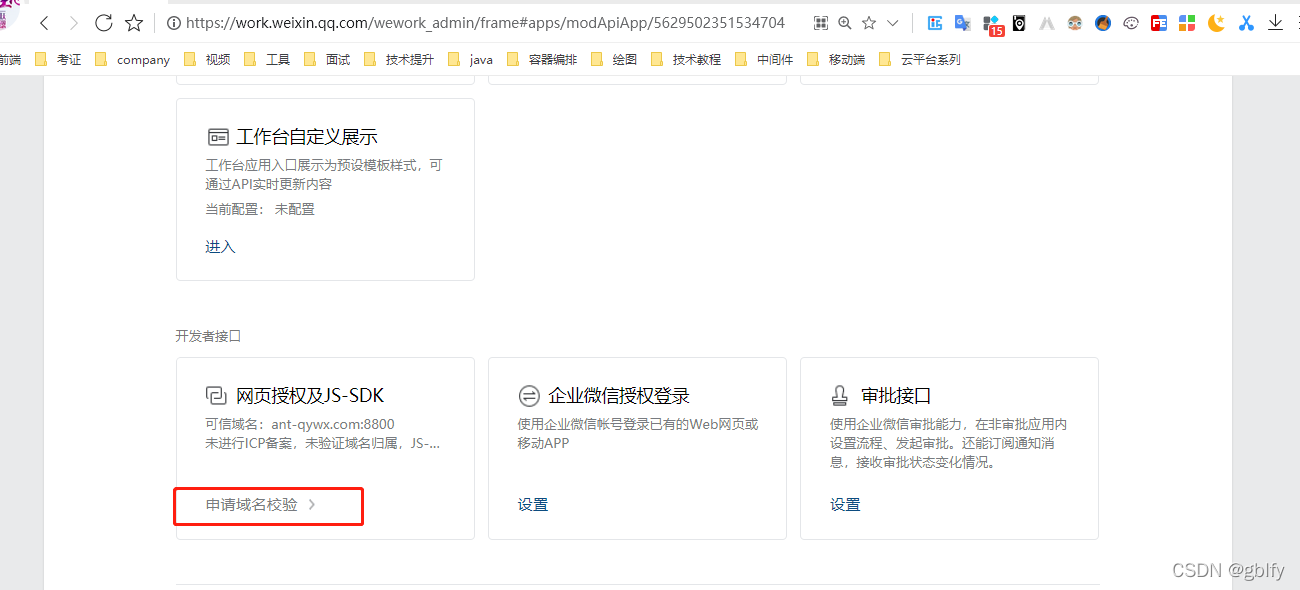Click the Google Translate extension icon
The image size is (1300, 590).
tap(961, 22)
